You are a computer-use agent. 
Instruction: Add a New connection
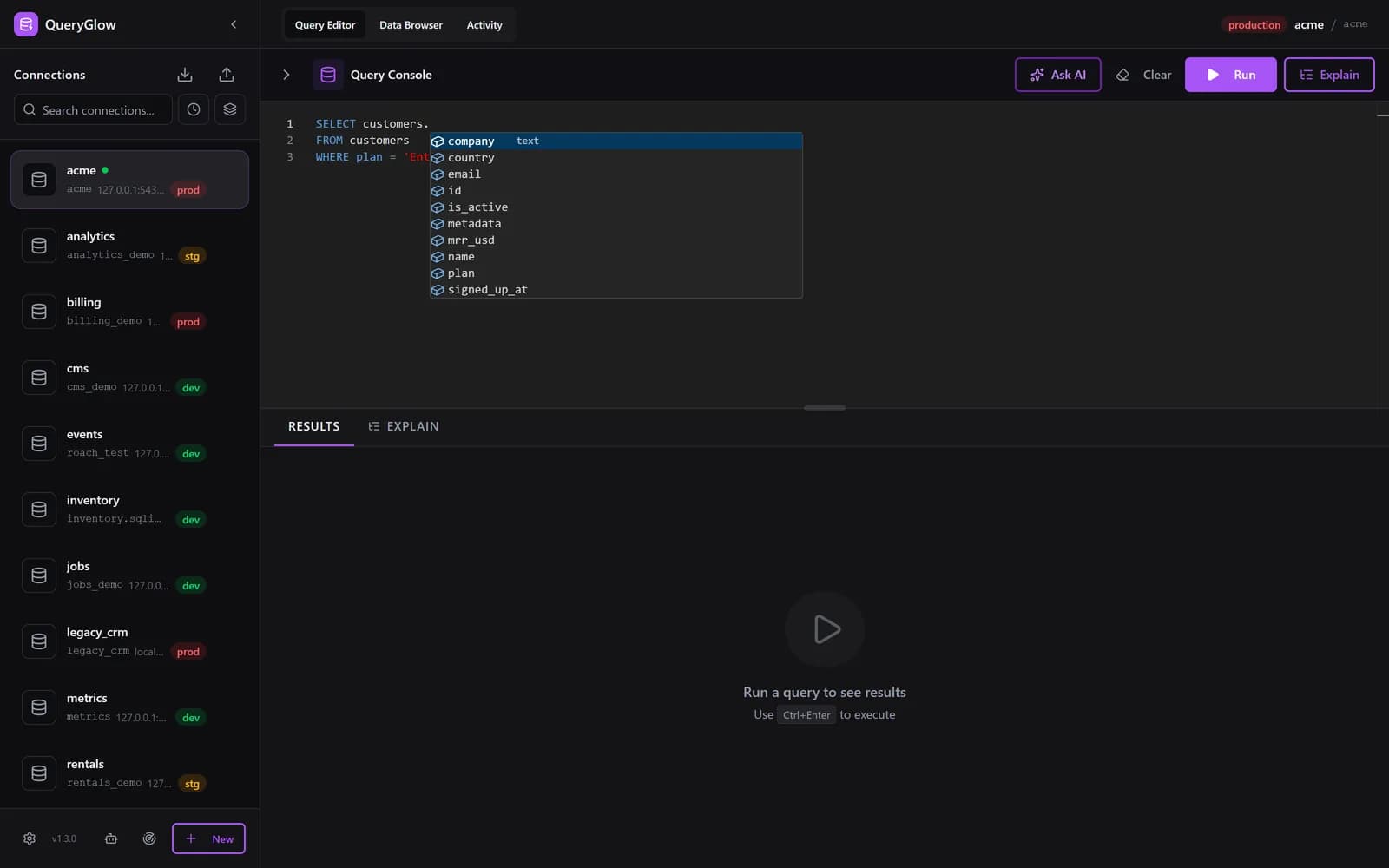pos(208,838)
